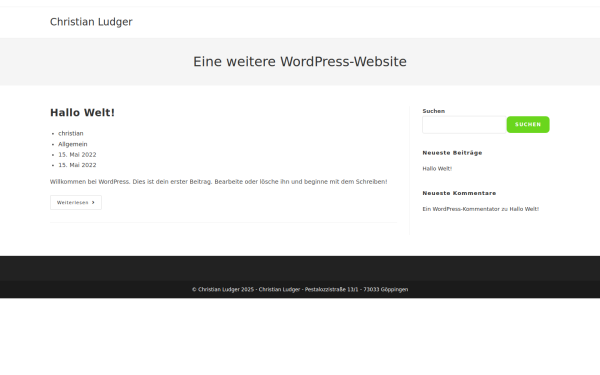Image resolution: width=600 pixels, height=375 pixels.
Task: Click the Neueste Kommentare widget heading
Action: point(459,193)
